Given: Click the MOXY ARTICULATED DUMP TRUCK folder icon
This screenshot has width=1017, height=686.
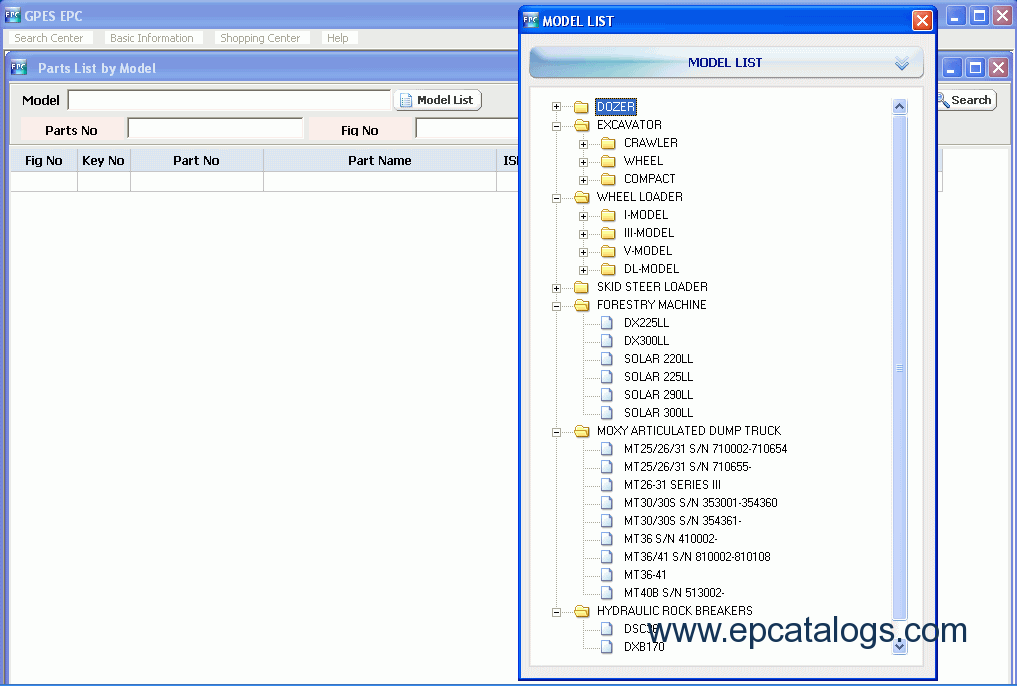Looking at the screenshot, I should pos(581,431).
